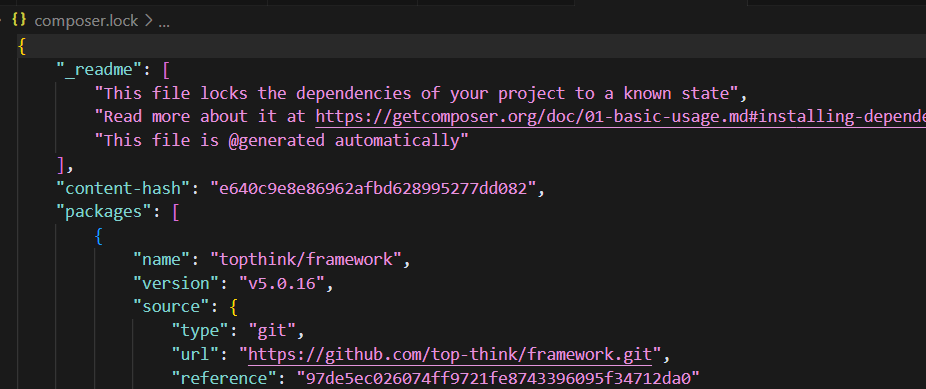Open the getcomposer.org documentation link
926x389 pixels.
coord(621,117)
